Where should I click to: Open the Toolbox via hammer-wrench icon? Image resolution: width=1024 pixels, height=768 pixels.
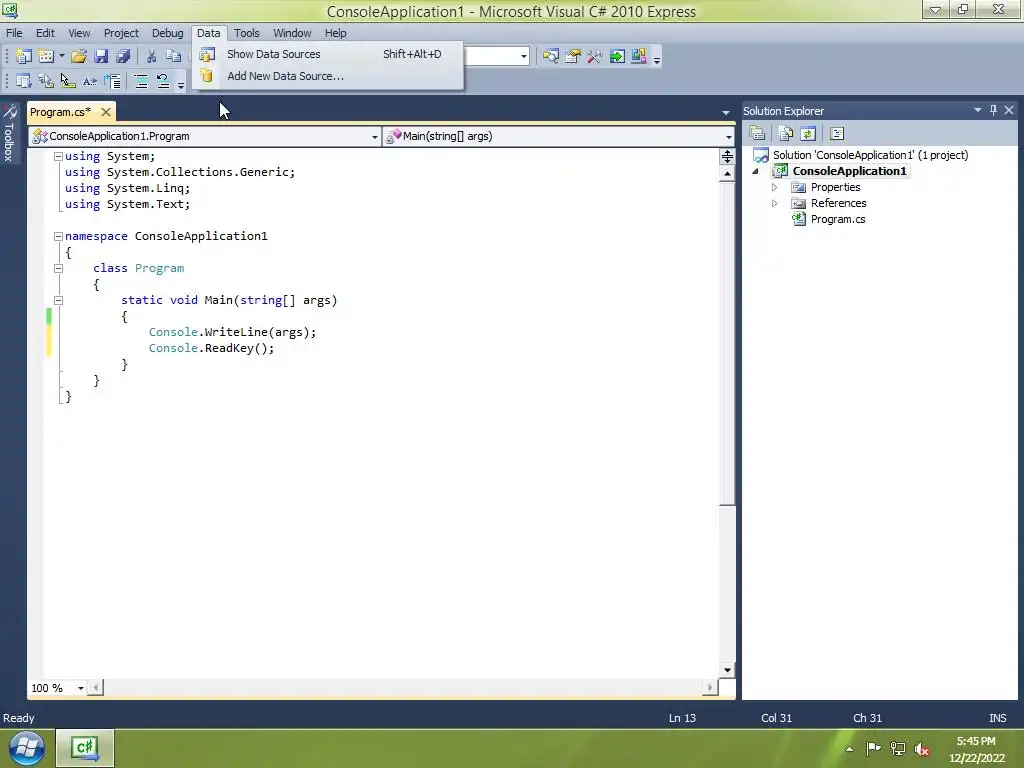pos(594,57)
